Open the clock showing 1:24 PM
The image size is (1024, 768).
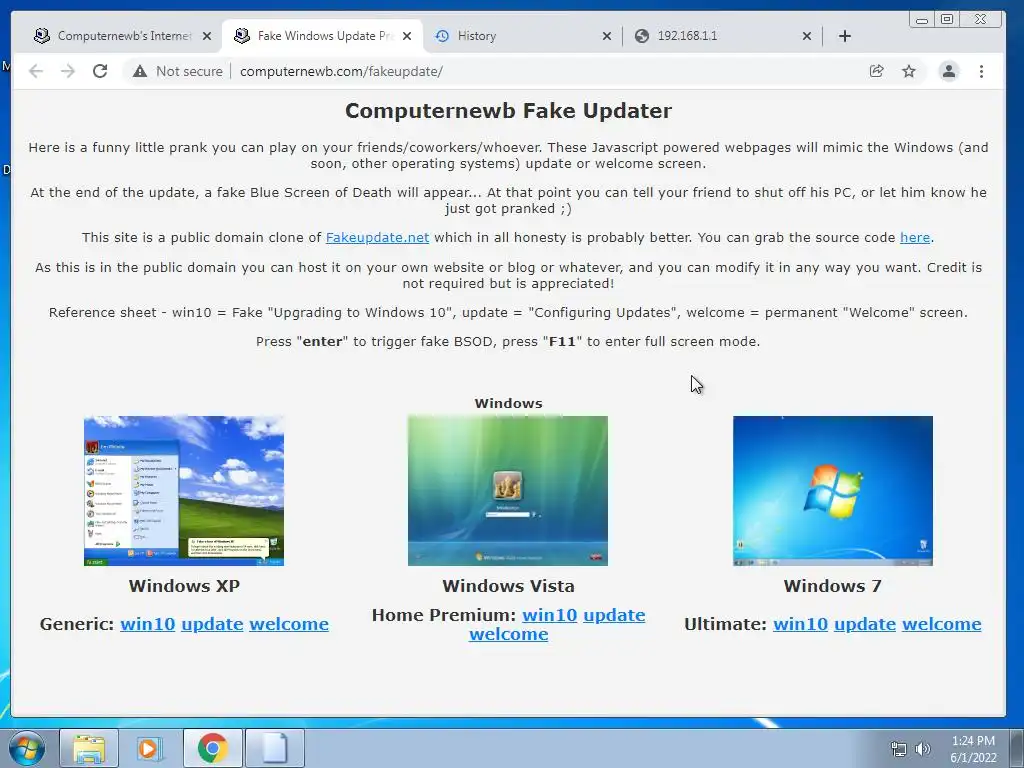coord(973,749)
